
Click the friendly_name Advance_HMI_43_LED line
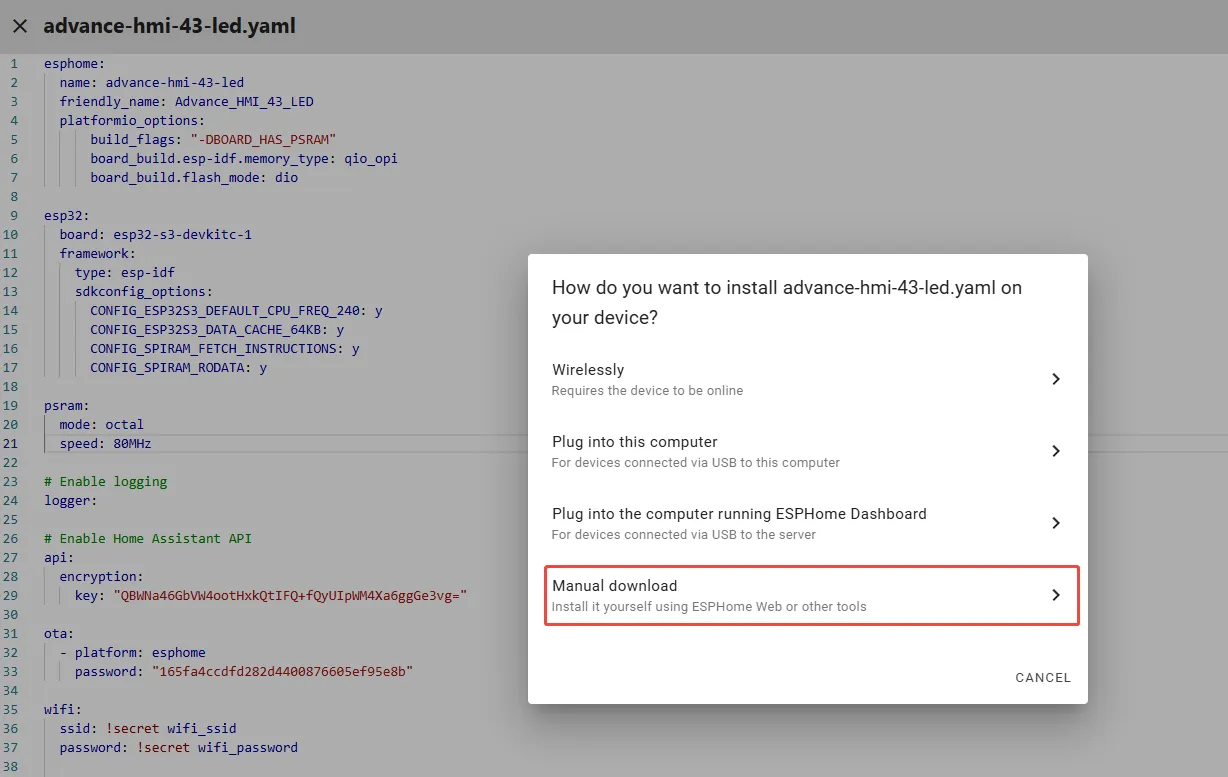coord(186,102)
